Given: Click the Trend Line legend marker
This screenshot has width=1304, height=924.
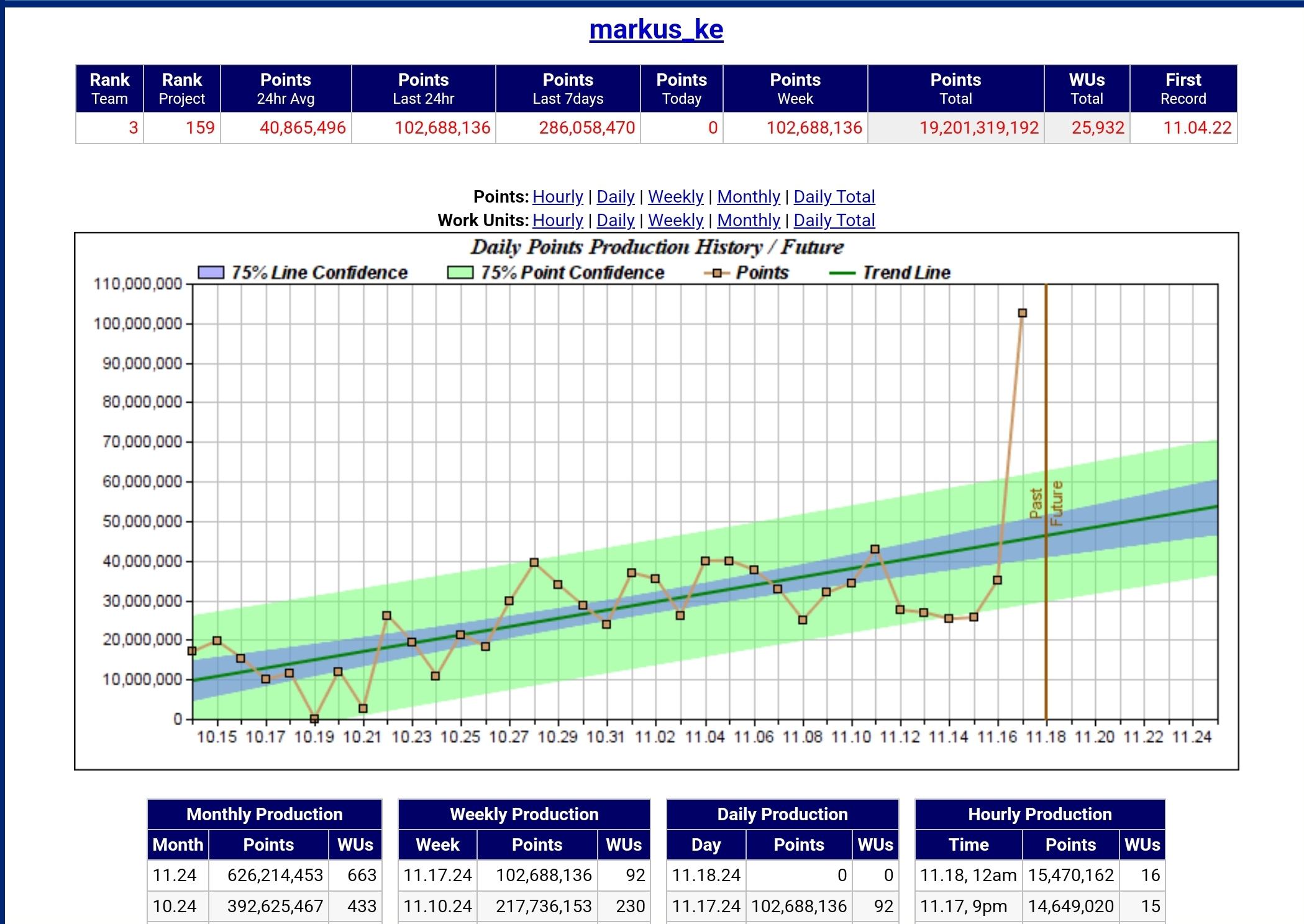Looking at the screenshot, I should coord(842,273).
